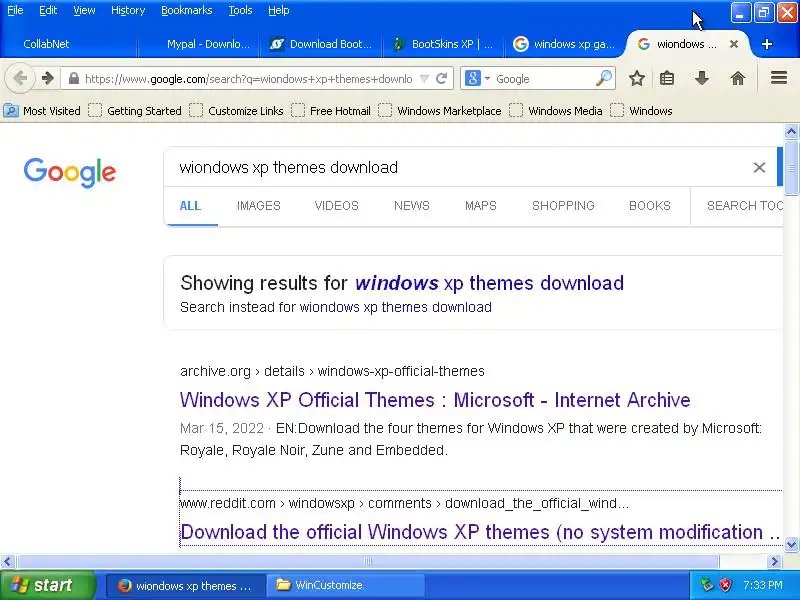
Task: Bookmark this page with star icon
Action: pos(636,79)
